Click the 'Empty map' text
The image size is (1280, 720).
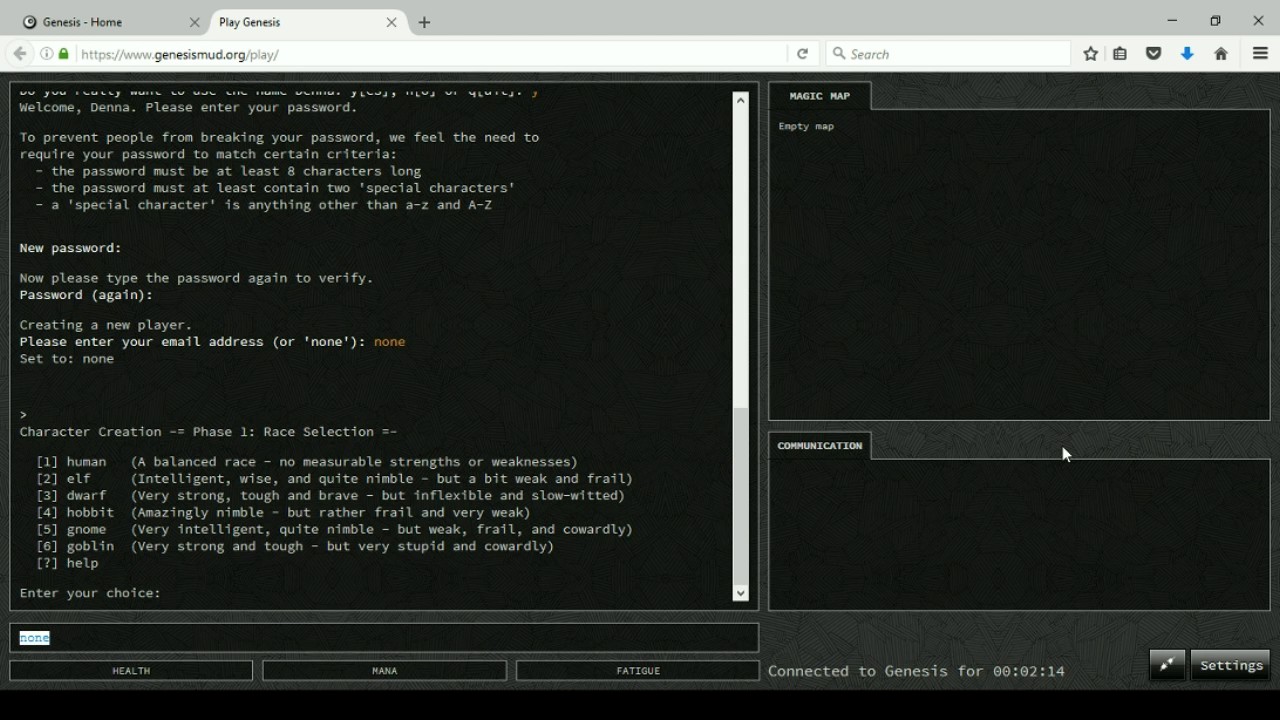click(806, 127)
